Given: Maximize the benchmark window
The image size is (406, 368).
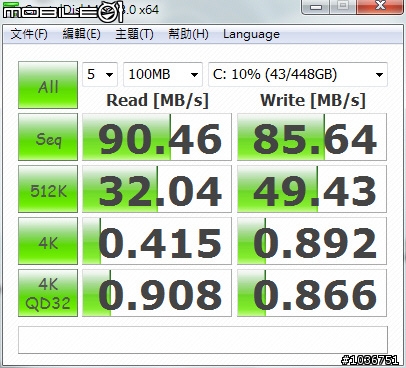Looking at the screenshot, I should 343,6.
